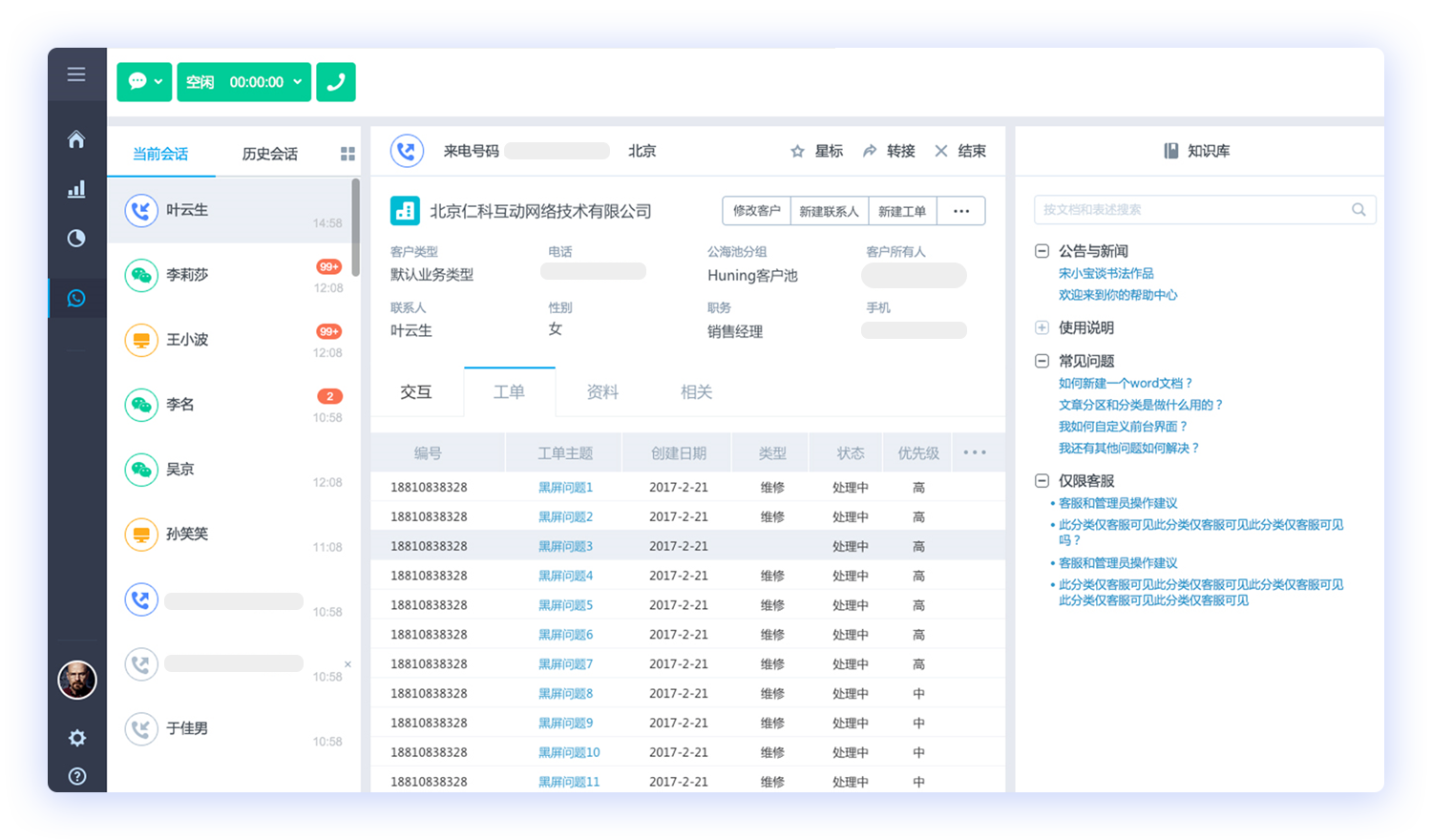1432x840 pixels.
Task: Open the 空闲 status dropdown
Action: coord(244,82)
